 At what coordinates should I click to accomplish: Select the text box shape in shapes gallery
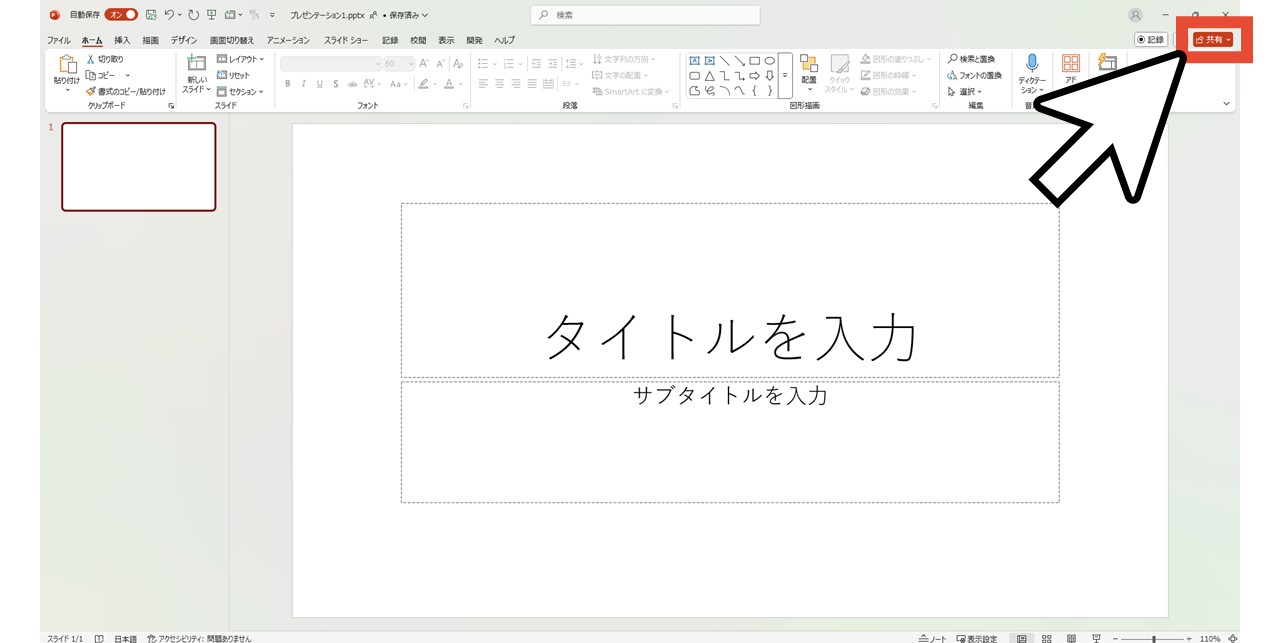coord(694,60)
